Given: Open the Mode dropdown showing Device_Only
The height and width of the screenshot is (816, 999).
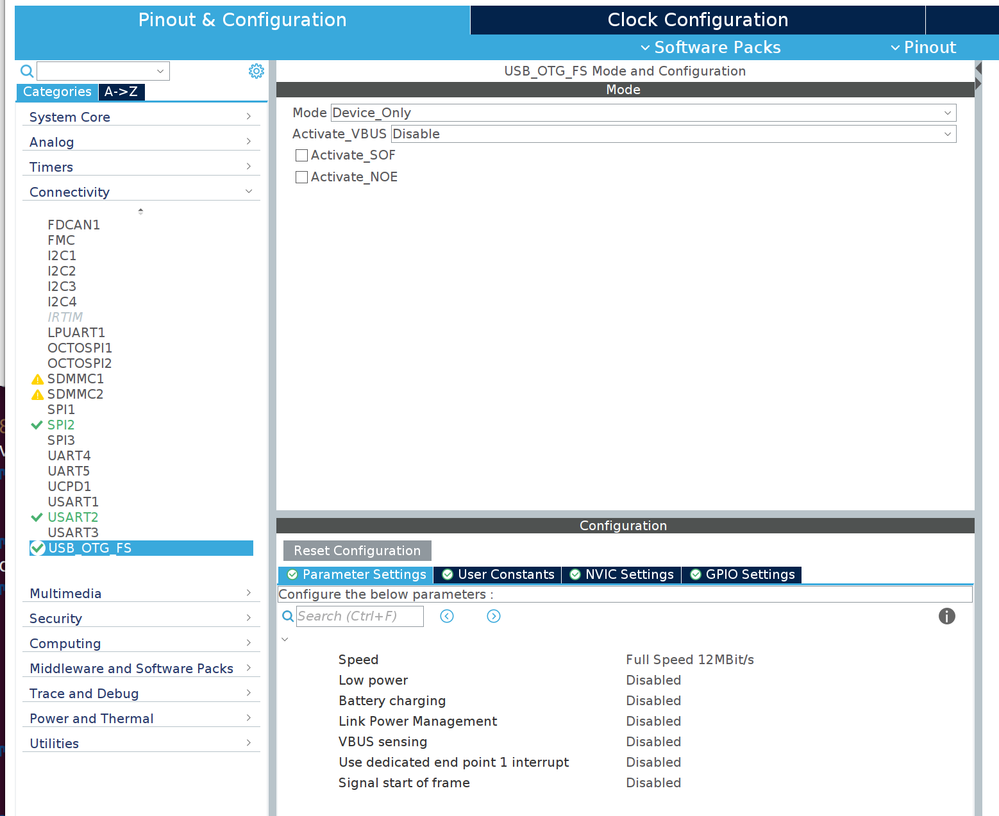Looking at the screenshot, I should [947, 112].
